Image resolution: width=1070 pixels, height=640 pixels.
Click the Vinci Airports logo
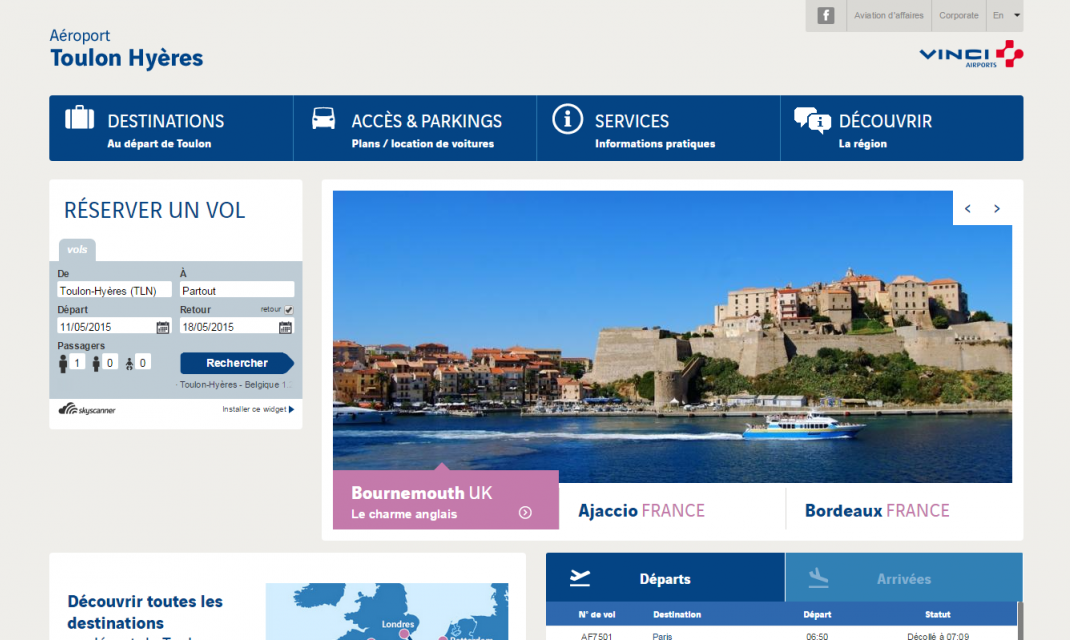pos(970,54)
